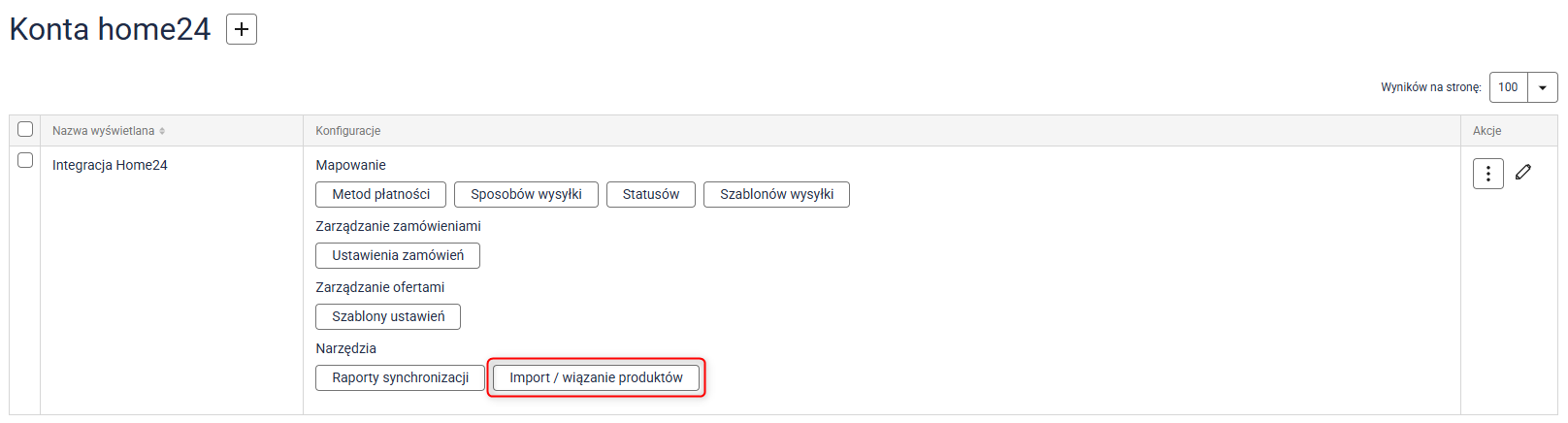This screenshot has width=1568, height=423.
Task: Click Import / wiązanie produktów button
Action: pos(596,377)
